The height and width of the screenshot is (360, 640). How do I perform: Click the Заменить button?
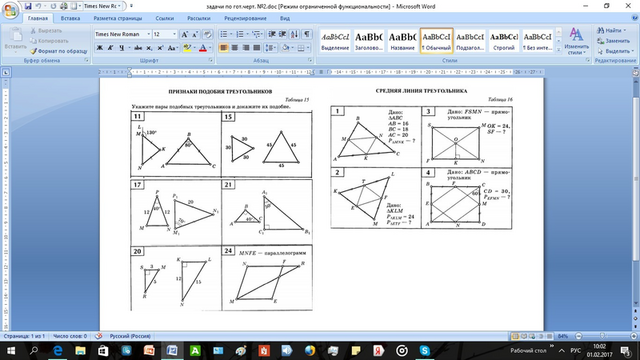click(613, 41)
